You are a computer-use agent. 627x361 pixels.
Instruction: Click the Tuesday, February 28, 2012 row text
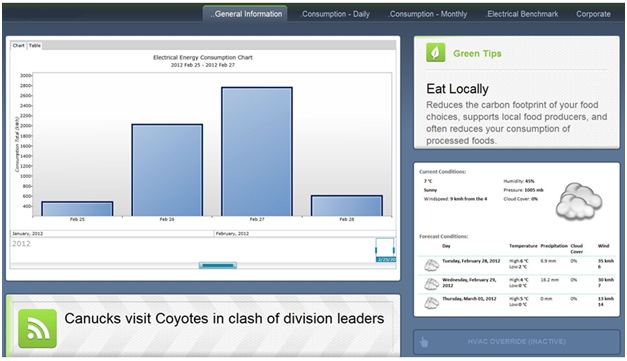click(x=471, y=261)
